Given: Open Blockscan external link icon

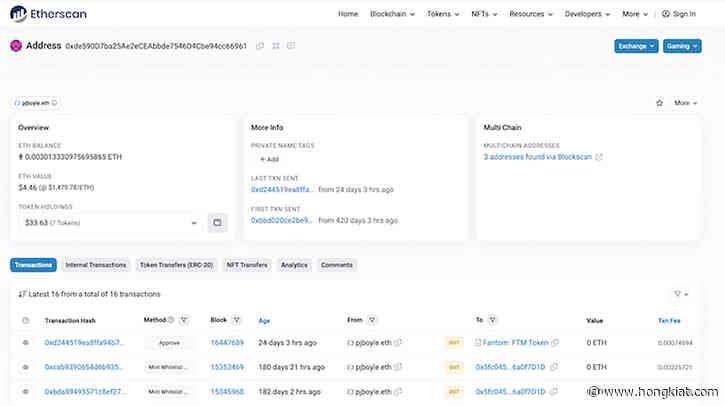Looking at the screenshot, I should 599,157.
